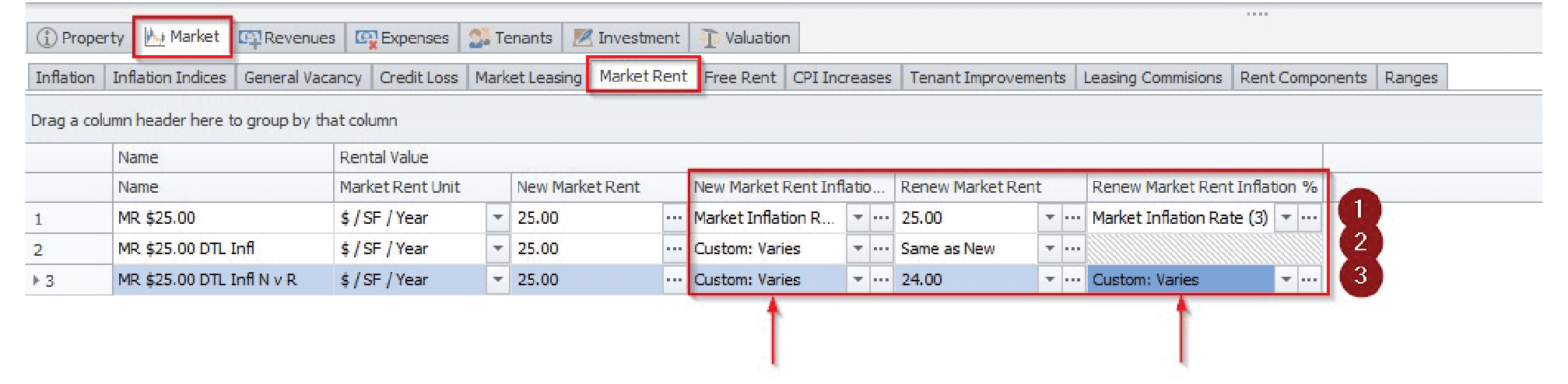The height and width of the screenshot is (384, 1568).
Task: Click ellipsis button beside New Market Rent row 3
Action: 674,279
